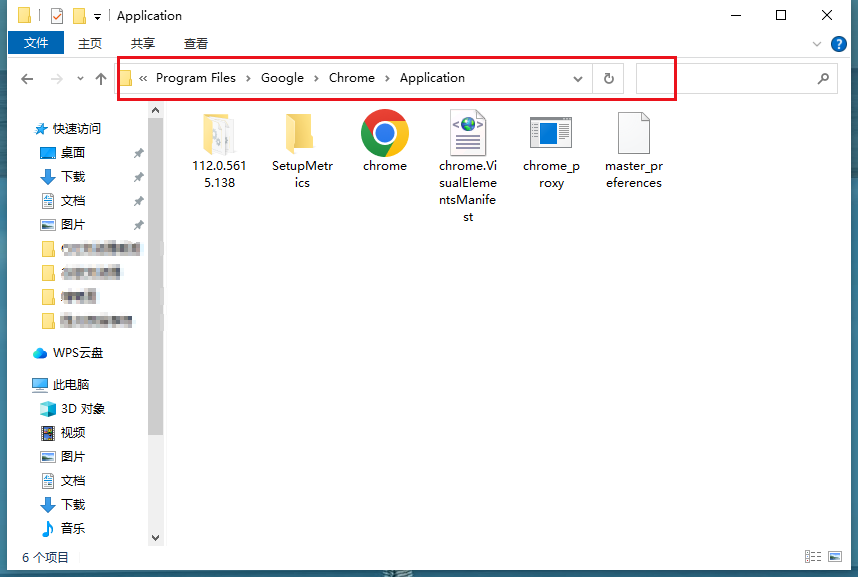The width and height of the screenshot is (858, 577).
Task: Switch to large icons view layout
Action: coord(835,557)
